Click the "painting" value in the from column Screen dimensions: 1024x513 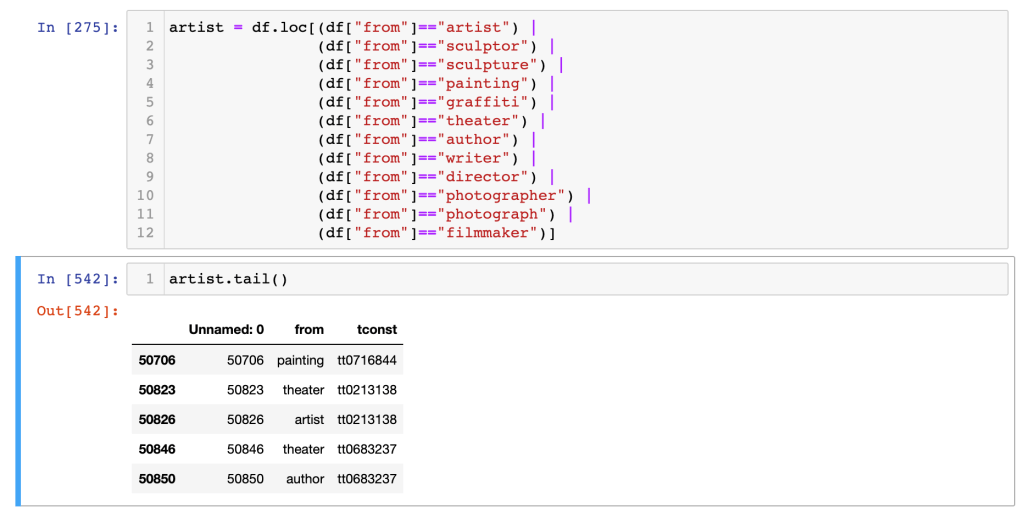[x=300, y=360]
